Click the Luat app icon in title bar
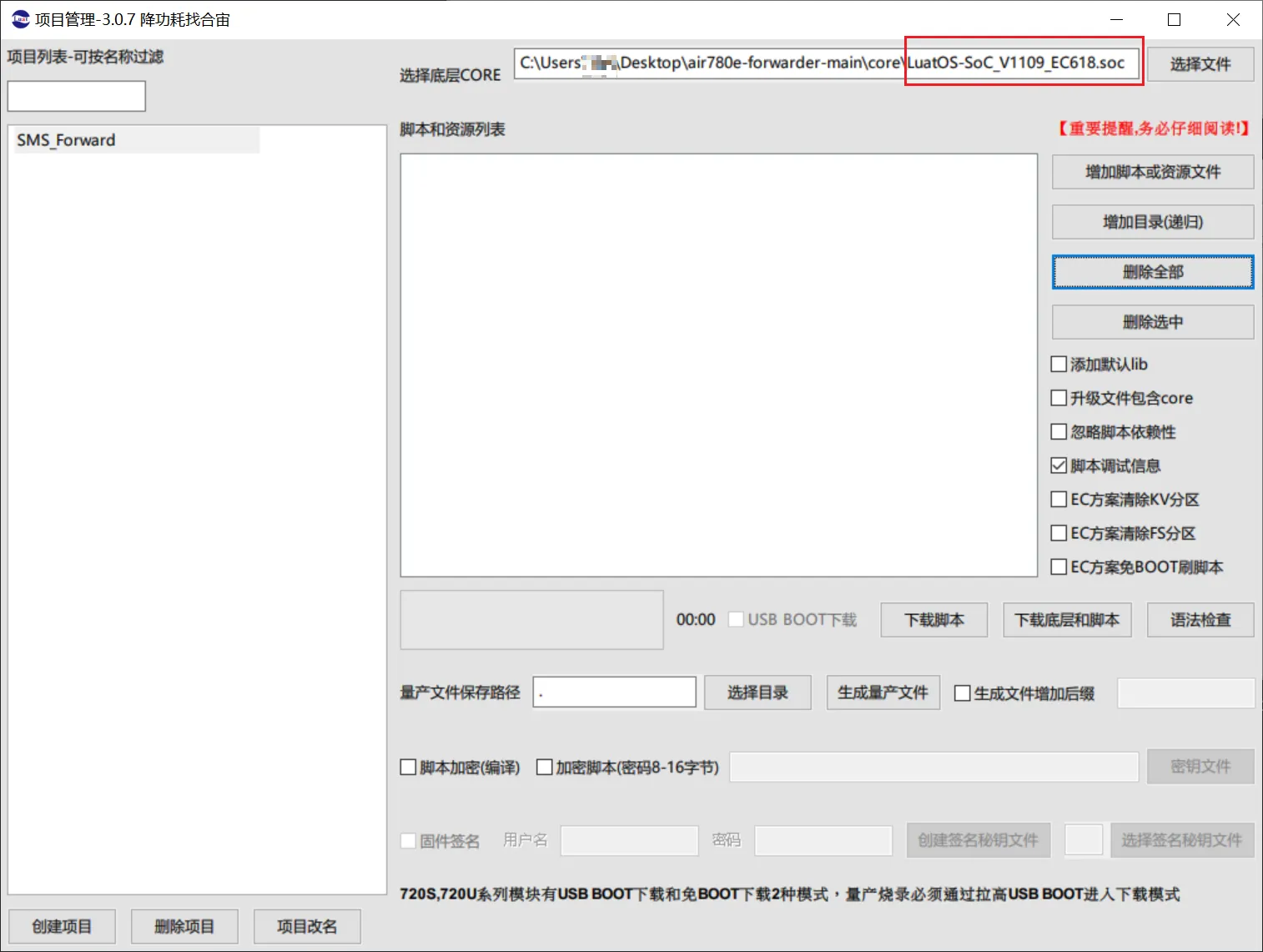This screenshot has height=952, width=1263. pyautogui.click(x=20, y=19)
